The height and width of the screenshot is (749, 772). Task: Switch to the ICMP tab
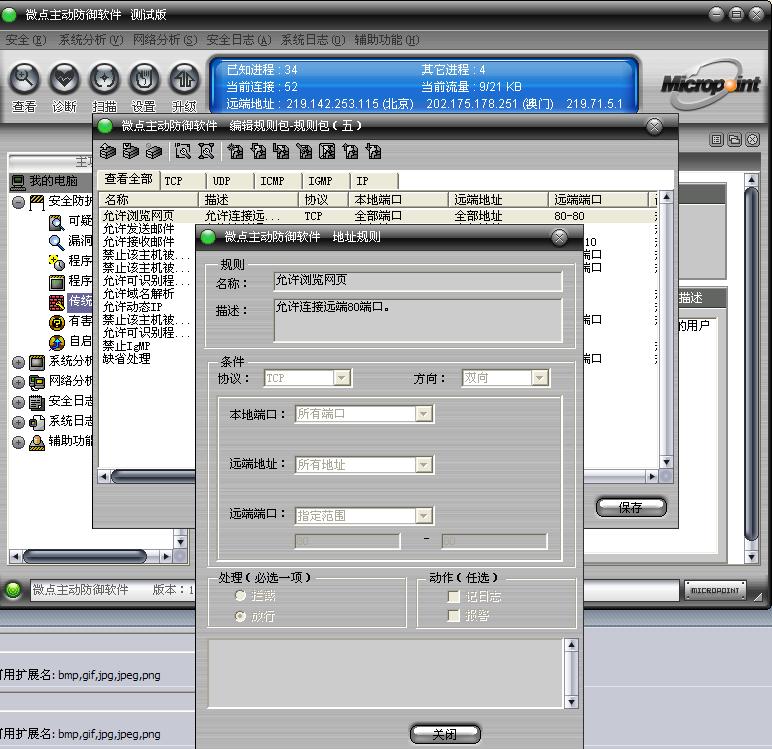pyautogui.click(x=278, y=181)
